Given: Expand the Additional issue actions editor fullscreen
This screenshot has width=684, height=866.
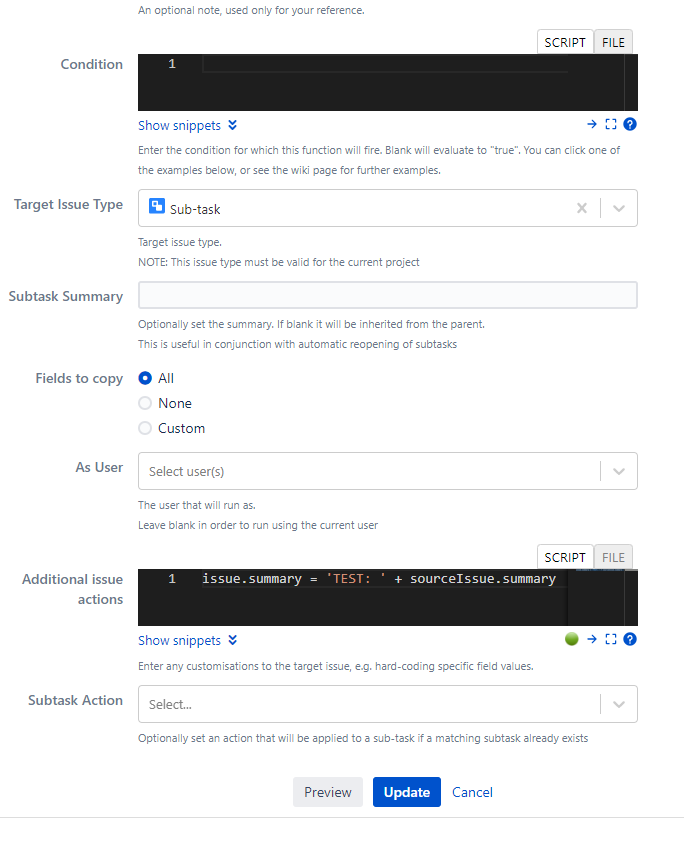Looking at the screenshot, I should click(x=611, y=639).
